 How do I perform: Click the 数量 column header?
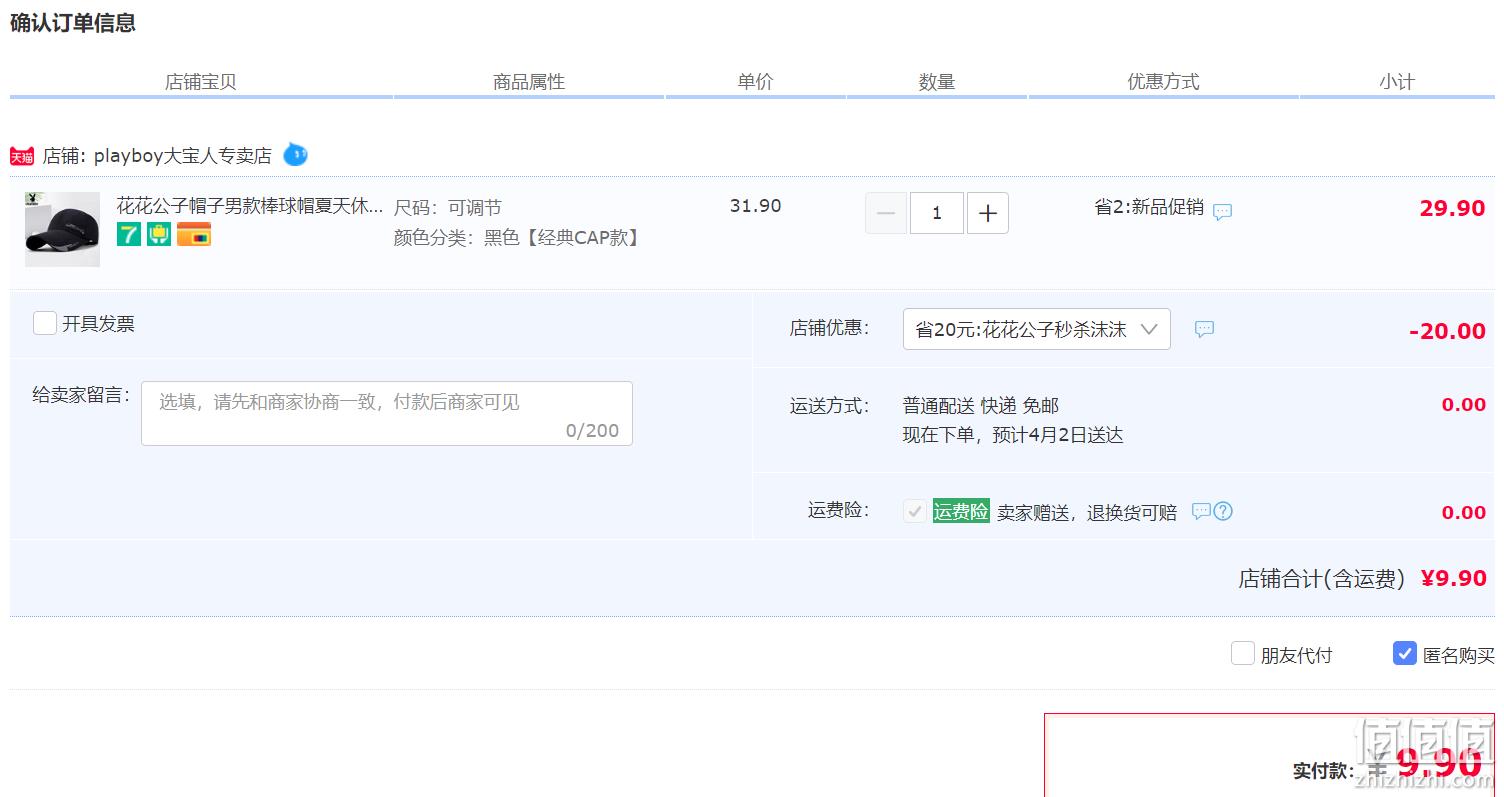(x=937, y=82)
